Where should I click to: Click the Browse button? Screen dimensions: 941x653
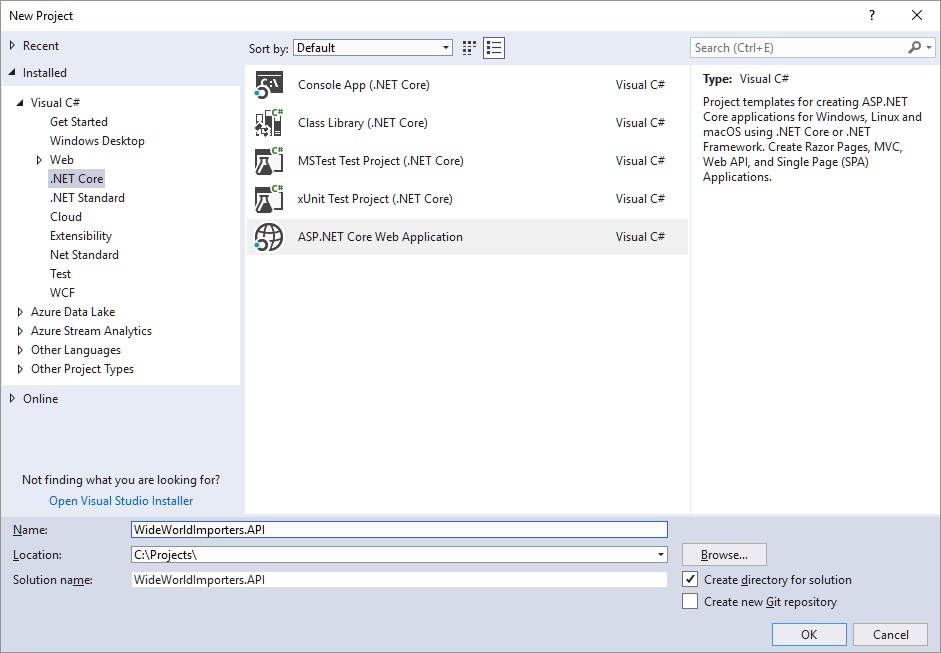(x=724, y=555)
